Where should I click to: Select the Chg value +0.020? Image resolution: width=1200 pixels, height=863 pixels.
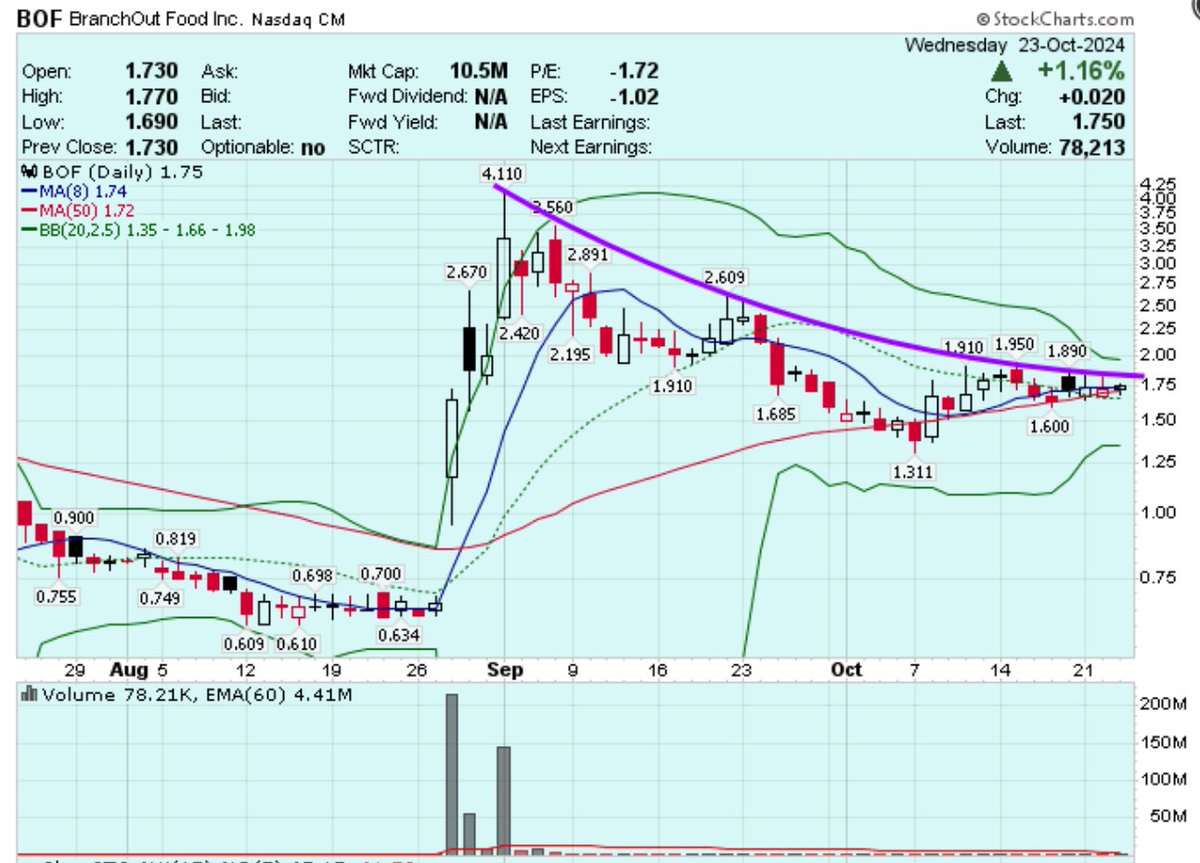pyautogui.click(x=1093, y=97)
